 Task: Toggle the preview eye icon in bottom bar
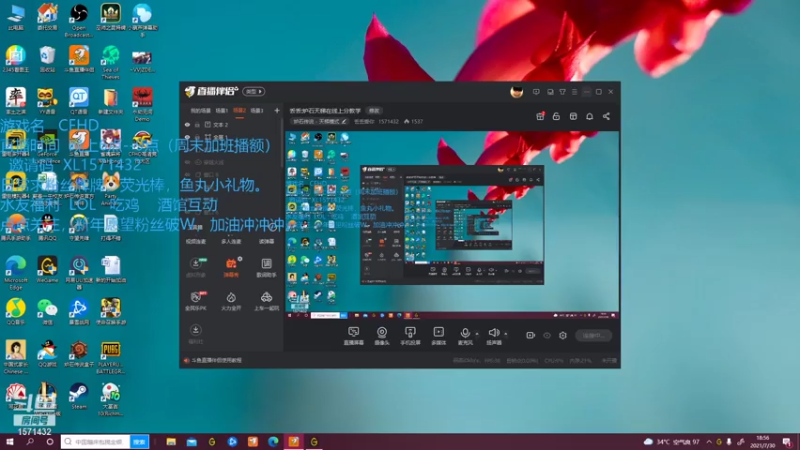point(546,335)
